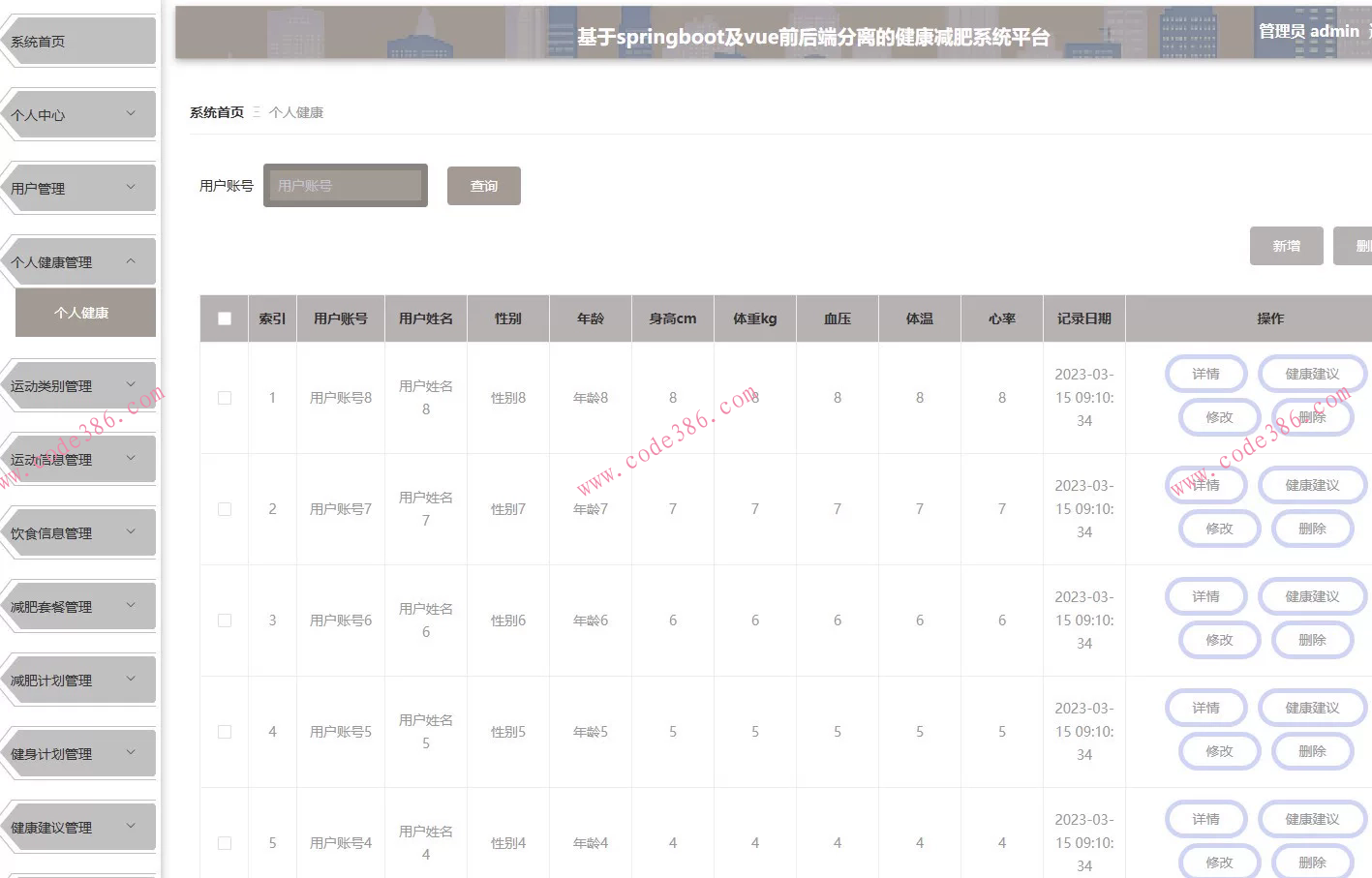Image resolution: width=1372 pixels, height=878 pixels.
Task: Click 删除 for row 用户账号5
Action: [1312, 751]
